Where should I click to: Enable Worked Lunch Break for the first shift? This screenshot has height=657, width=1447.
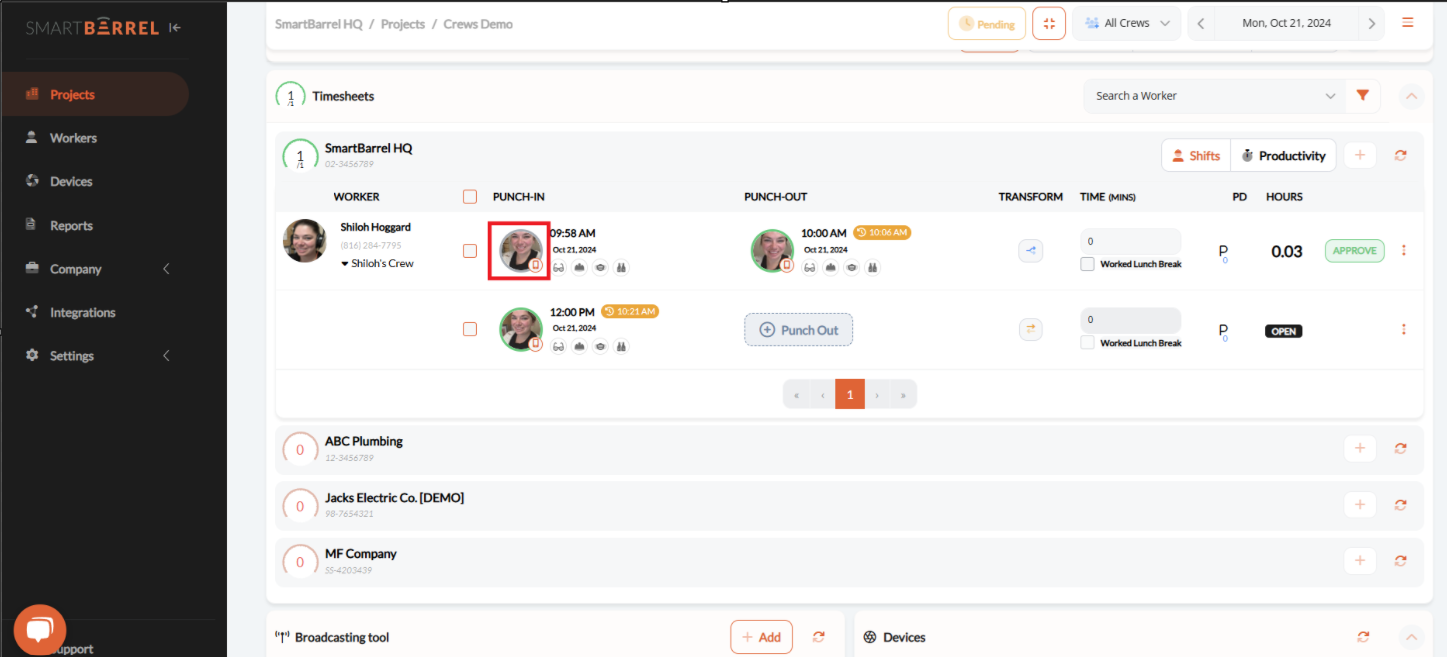(1087, 265)
